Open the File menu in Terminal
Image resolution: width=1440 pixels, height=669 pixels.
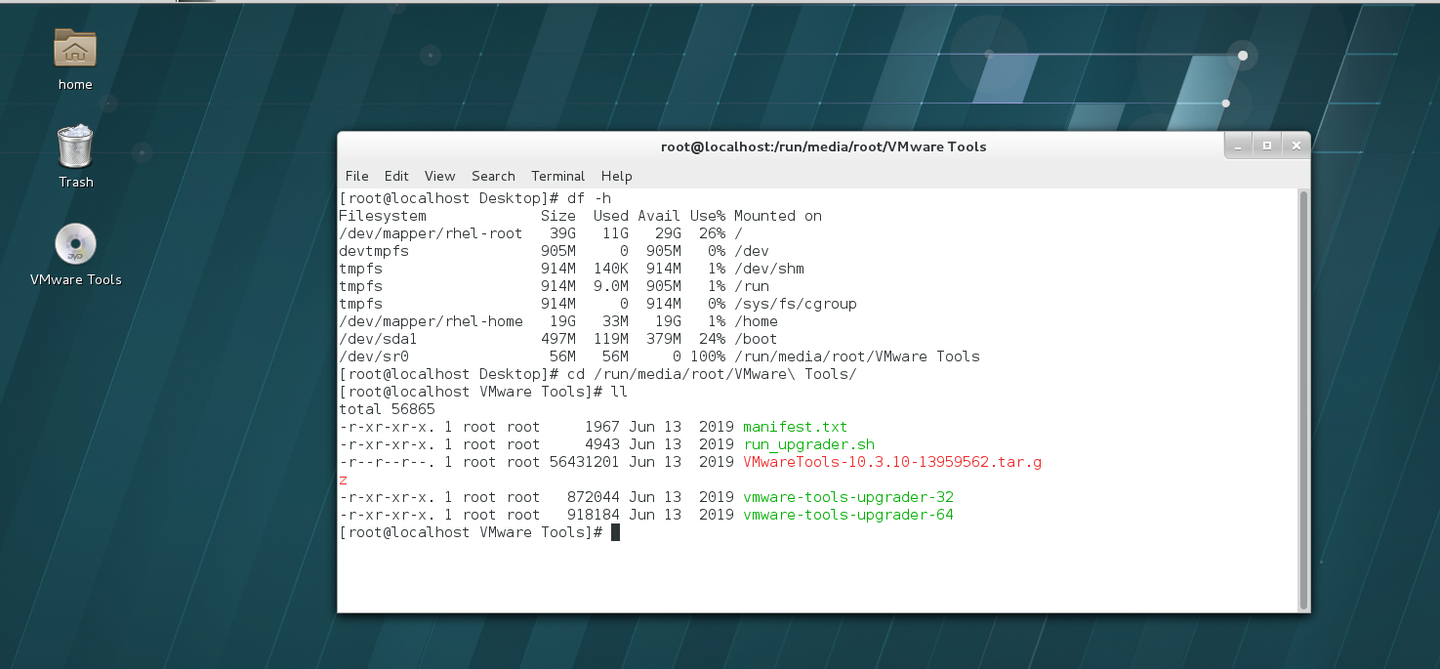356,176
